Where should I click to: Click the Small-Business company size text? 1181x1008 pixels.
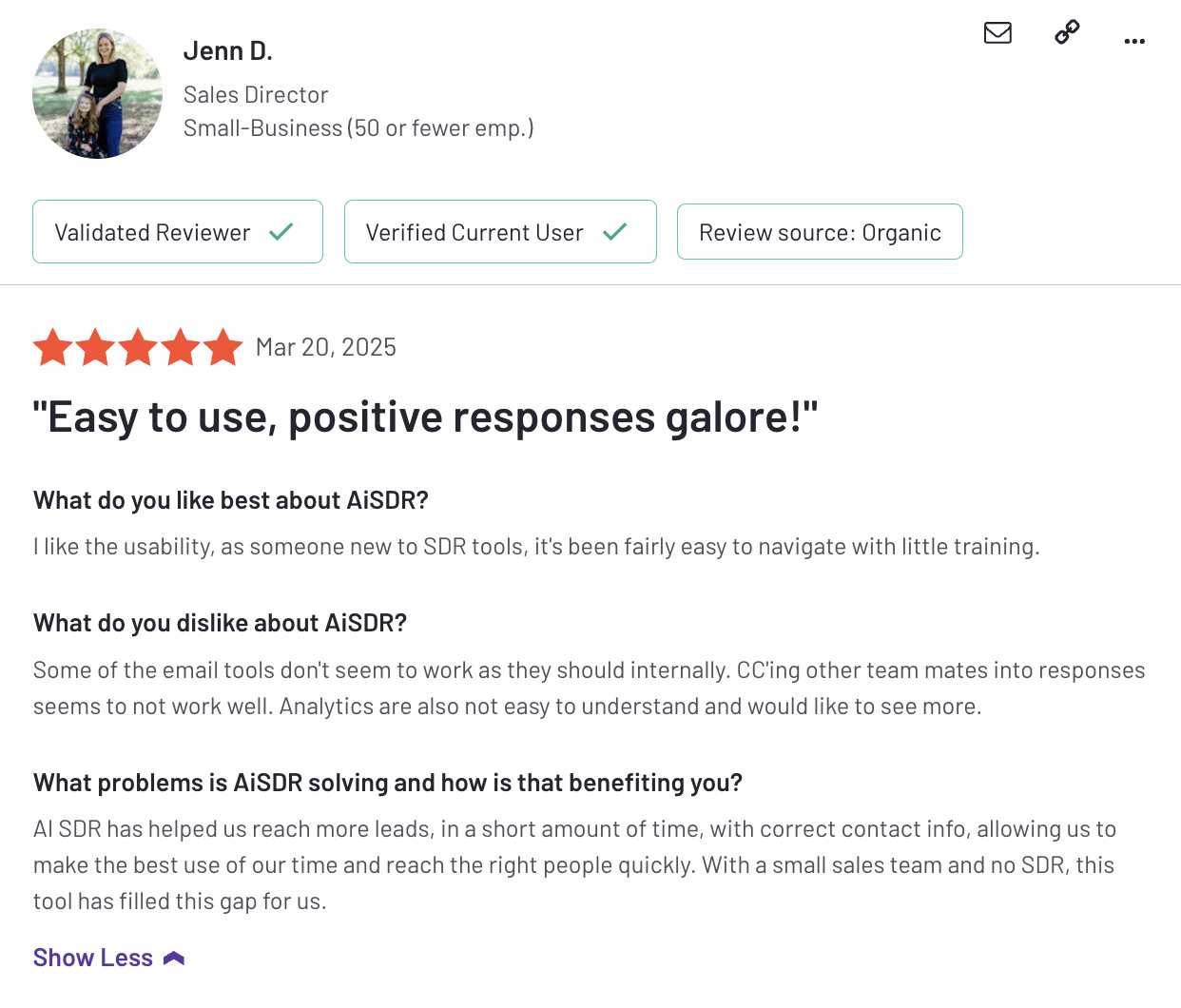(x=358, y=128)
